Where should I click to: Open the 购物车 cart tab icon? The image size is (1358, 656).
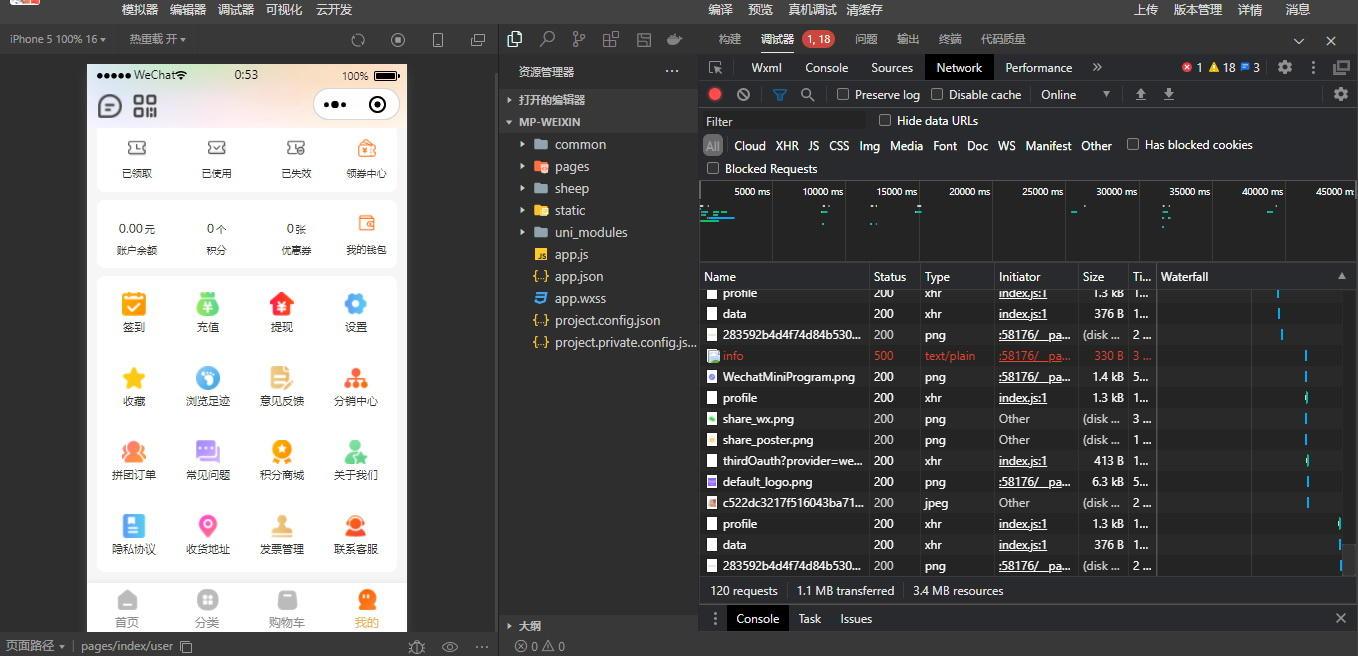coord(287,600)
